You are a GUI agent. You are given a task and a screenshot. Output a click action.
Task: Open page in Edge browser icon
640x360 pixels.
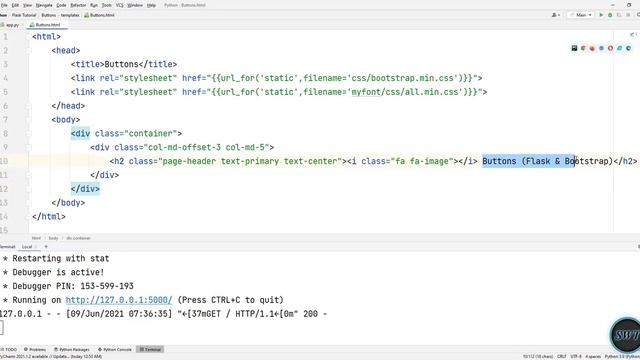(x=628, y=48)
